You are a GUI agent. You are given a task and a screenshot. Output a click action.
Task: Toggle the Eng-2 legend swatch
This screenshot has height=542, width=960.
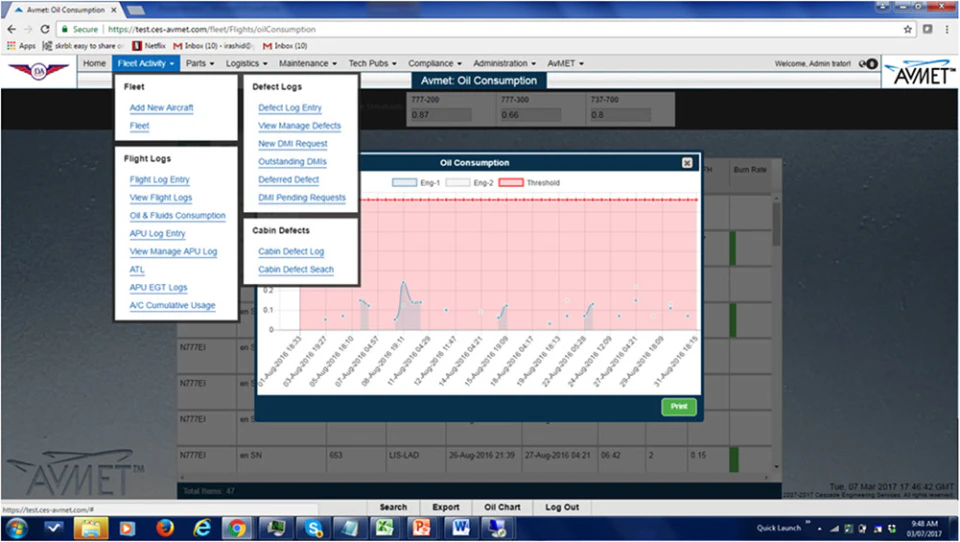[457, 183]
